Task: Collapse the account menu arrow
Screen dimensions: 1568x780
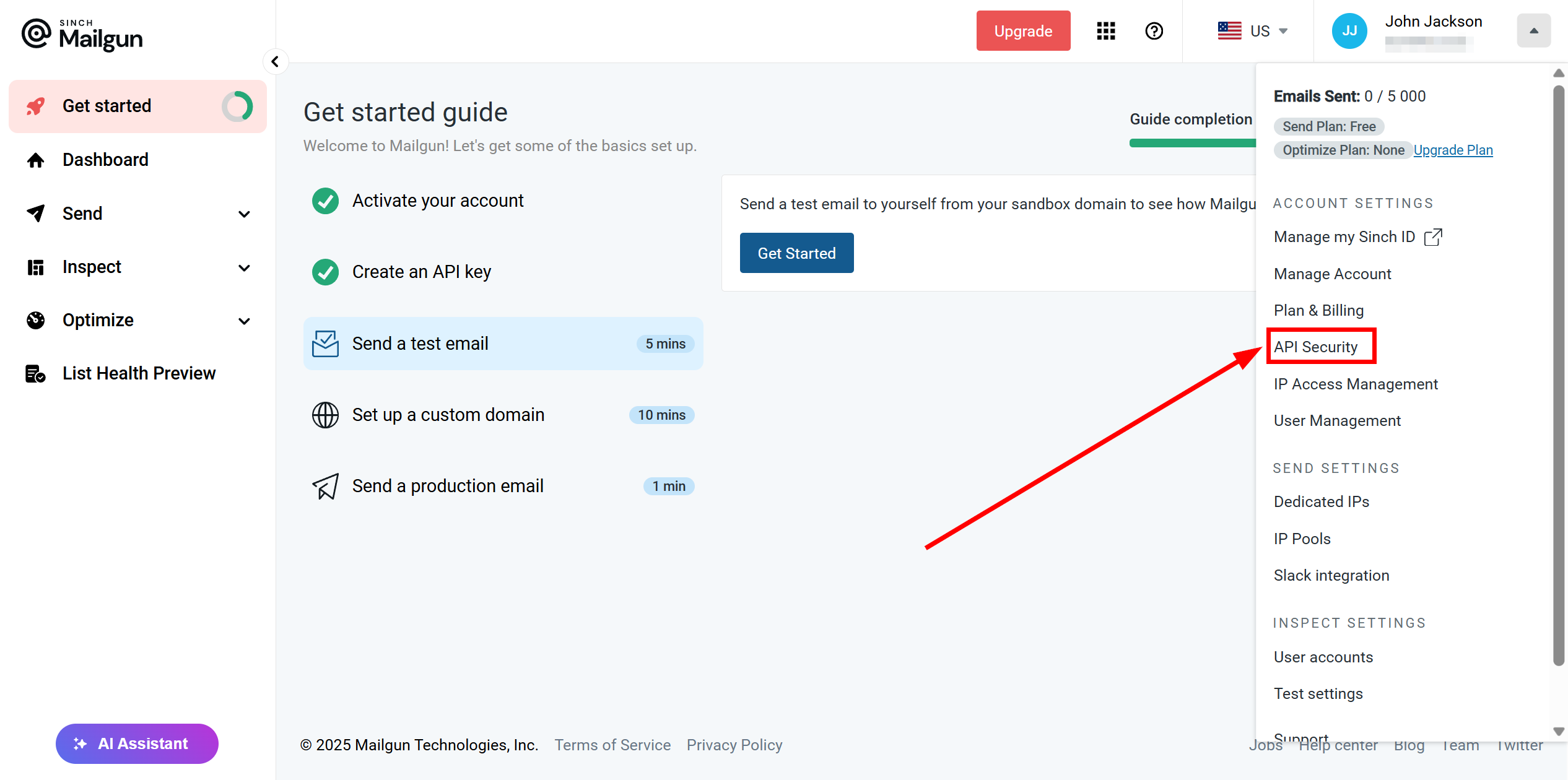Action: pyautogui.click(x=1534, y=31)
